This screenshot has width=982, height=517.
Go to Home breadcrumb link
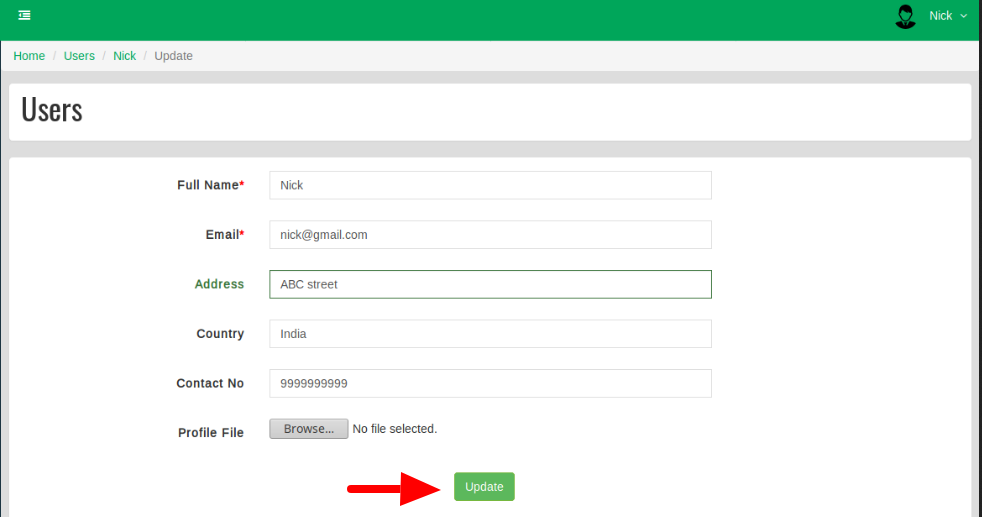[29, 56]
